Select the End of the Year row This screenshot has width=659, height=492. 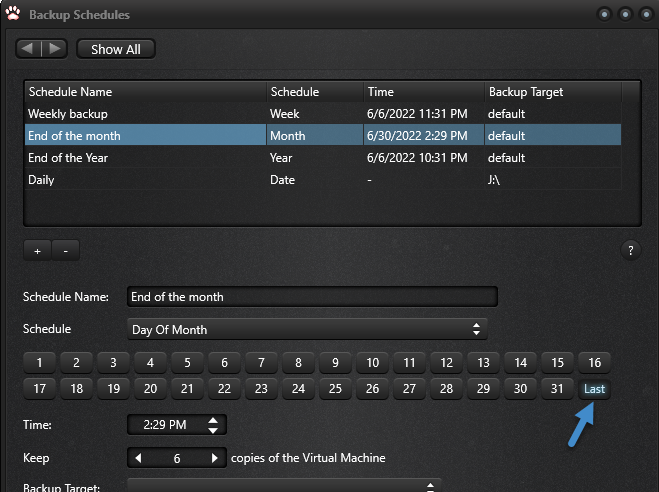coord(323,158)
